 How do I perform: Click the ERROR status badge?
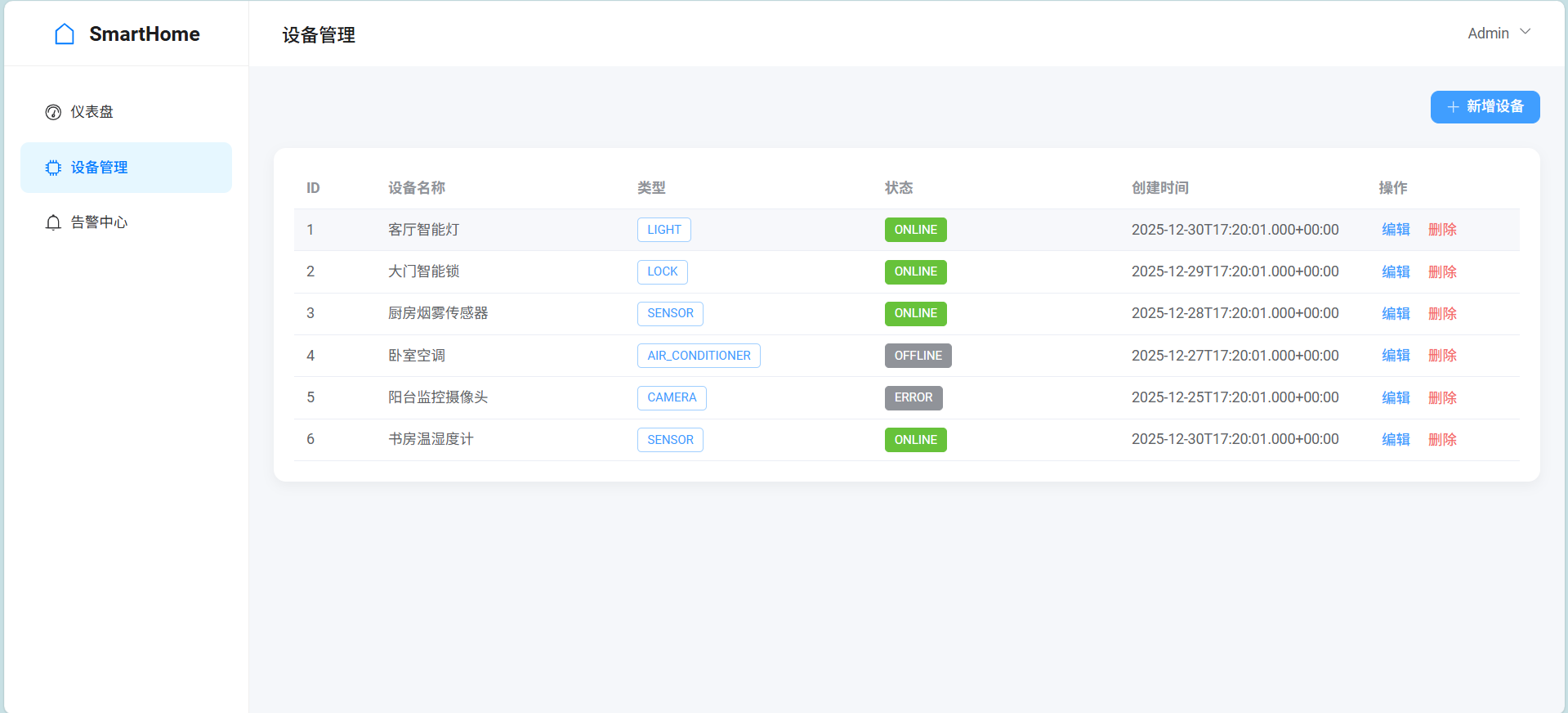(x=913, y=397)
